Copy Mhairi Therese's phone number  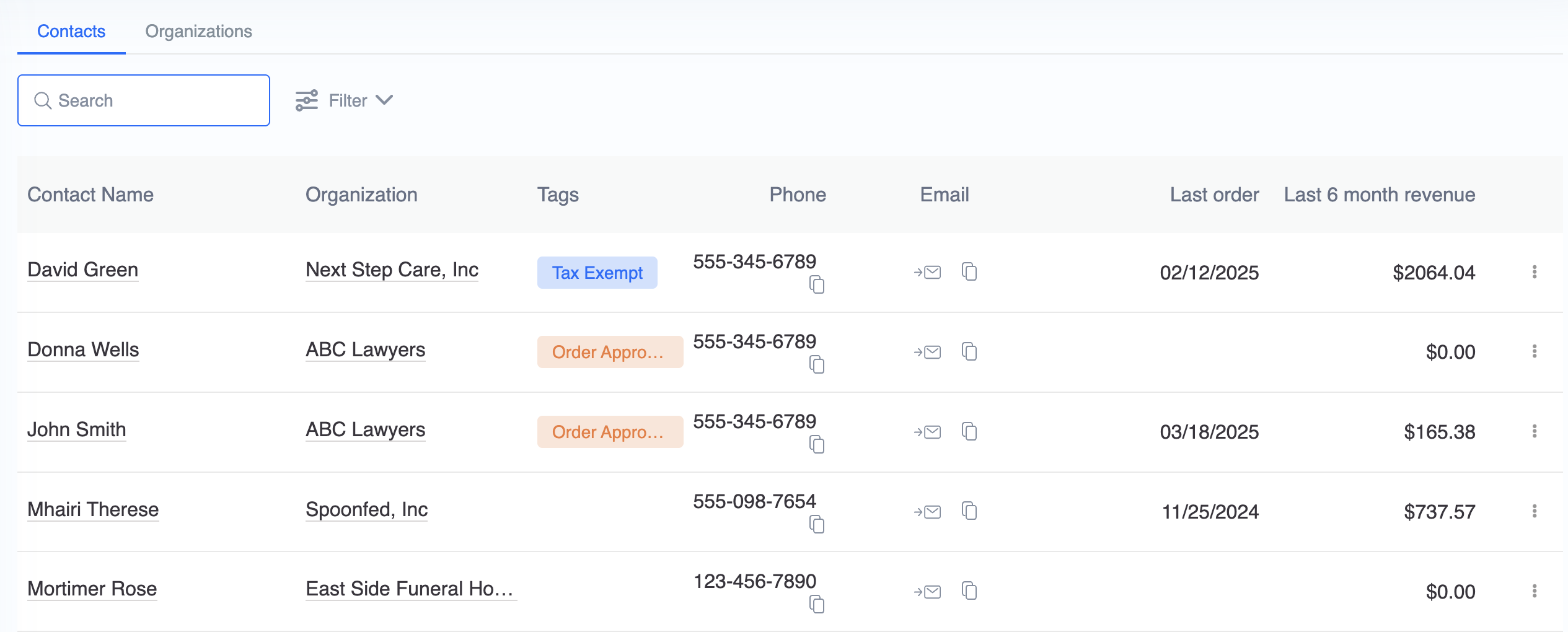[817, 524]
